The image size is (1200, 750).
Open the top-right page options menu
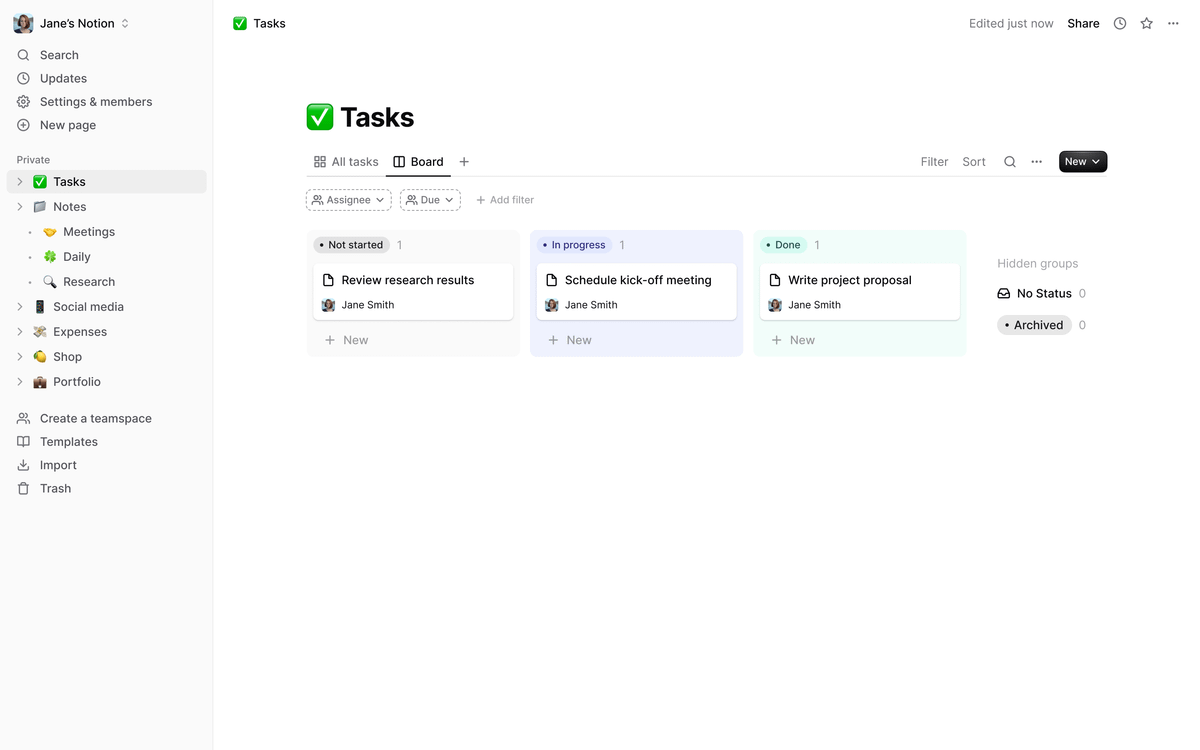(1173, 23)
